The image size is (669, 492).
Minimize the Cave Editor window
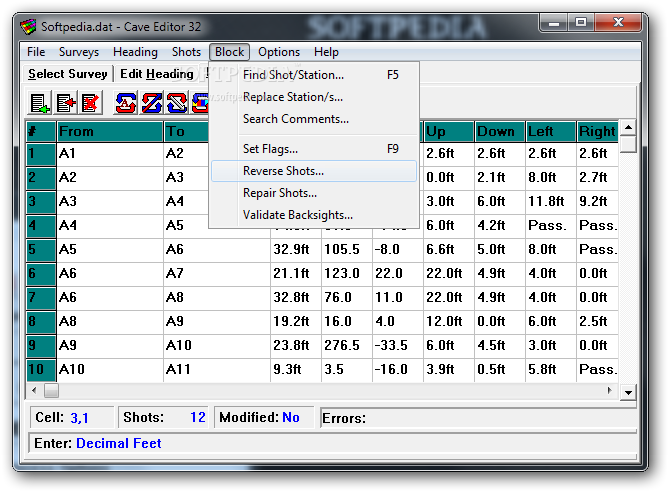554,23
